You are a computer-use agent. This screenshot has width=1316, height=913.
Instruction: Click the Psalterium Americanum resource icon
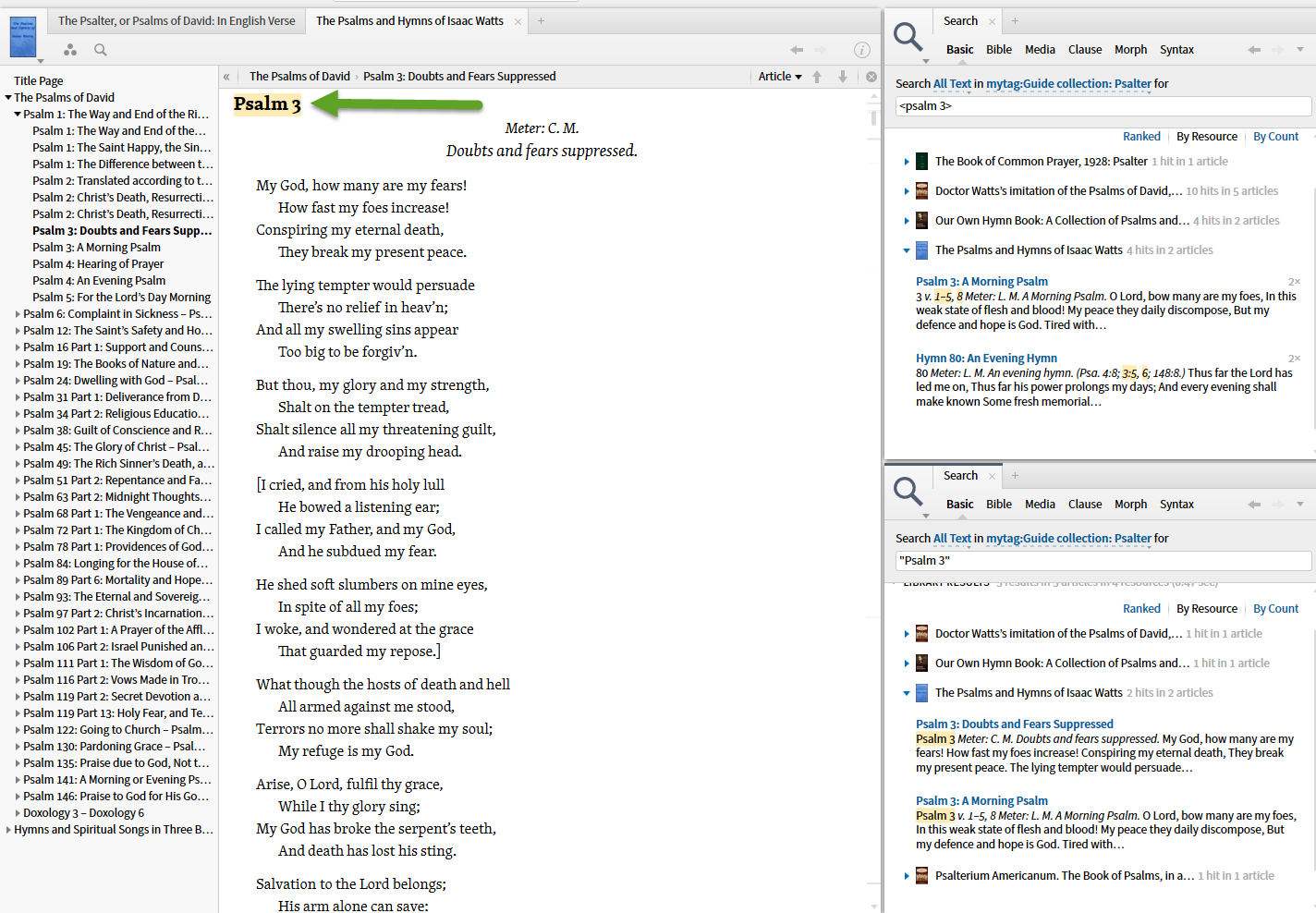click(921, 876)
